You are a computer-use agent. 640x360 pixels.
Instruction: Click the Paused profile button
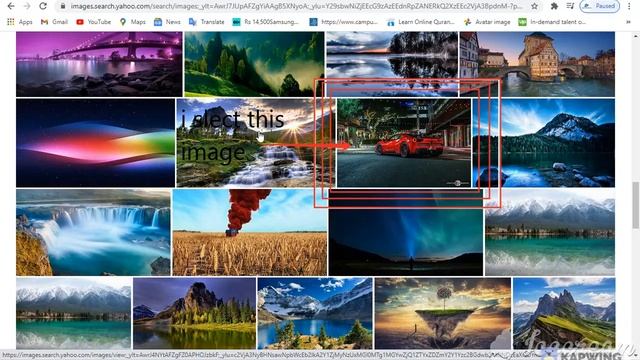[x=600, y=6]
